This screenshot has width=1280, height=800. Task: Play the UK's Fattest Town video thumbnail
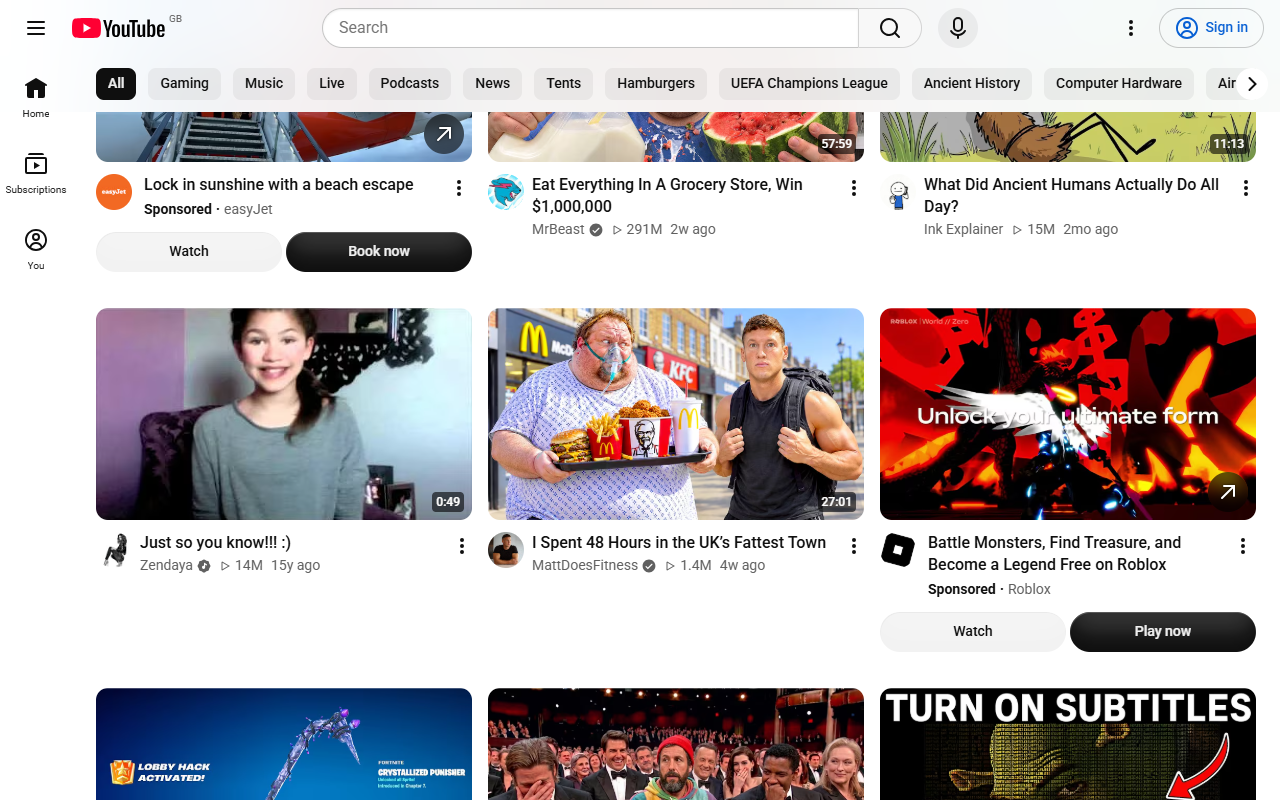676,414
